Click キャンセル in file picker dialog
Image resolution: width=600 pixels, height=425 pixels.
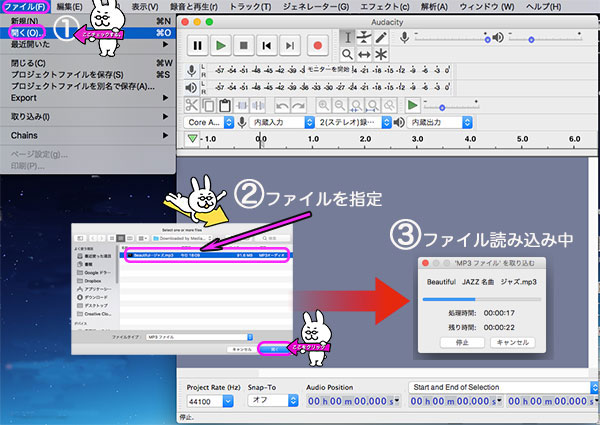[242, 349]
